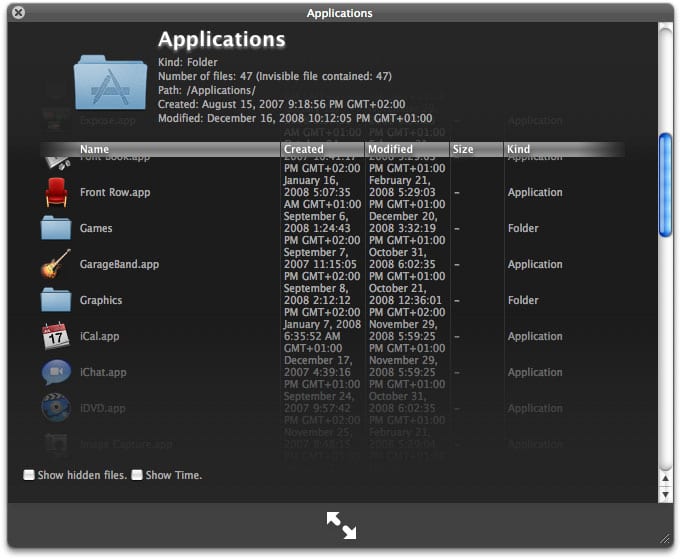The width and height of the screenshot is (681, 559).
Task: Select the Graphics folder name
Action: (x=101, y=301)
